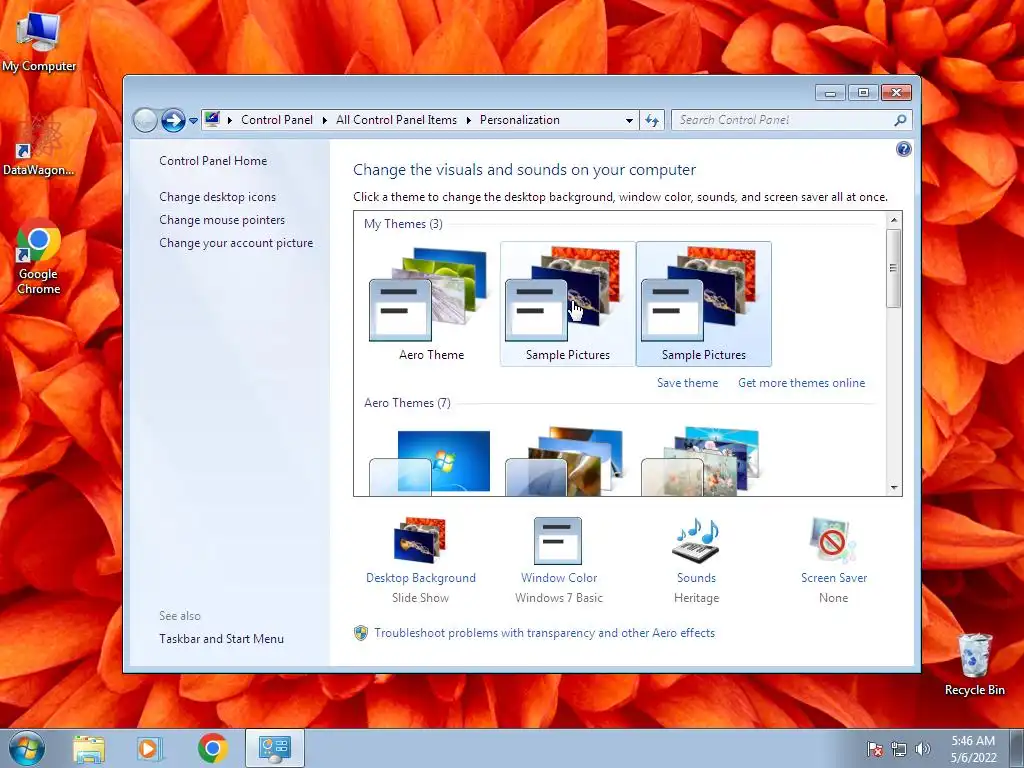This screenshot has height=768, width=1024.
Task: Open Screen Saver settings icon
Action: [x=833, y=540]
